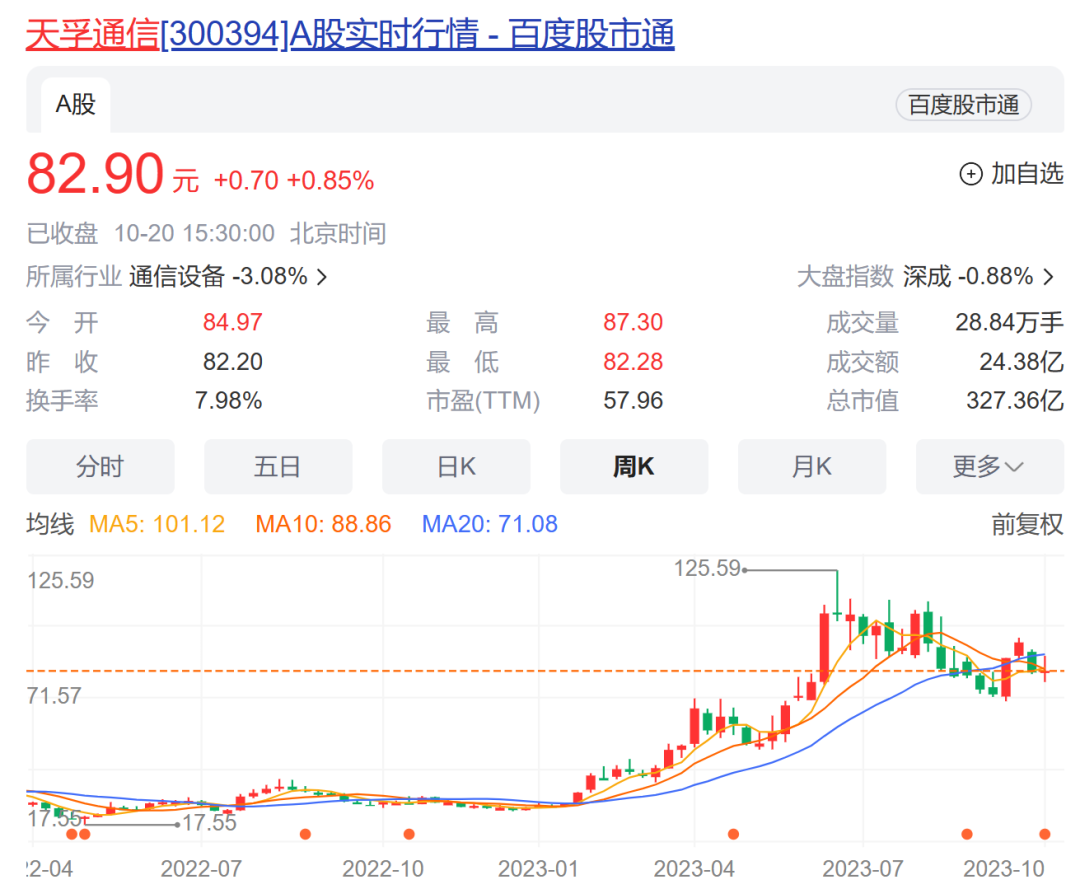Image resolution: width=1080 pixels, height=889 pixels.
Task: Click the 今开 value 84.97
Action: click(x=232, y=322)
